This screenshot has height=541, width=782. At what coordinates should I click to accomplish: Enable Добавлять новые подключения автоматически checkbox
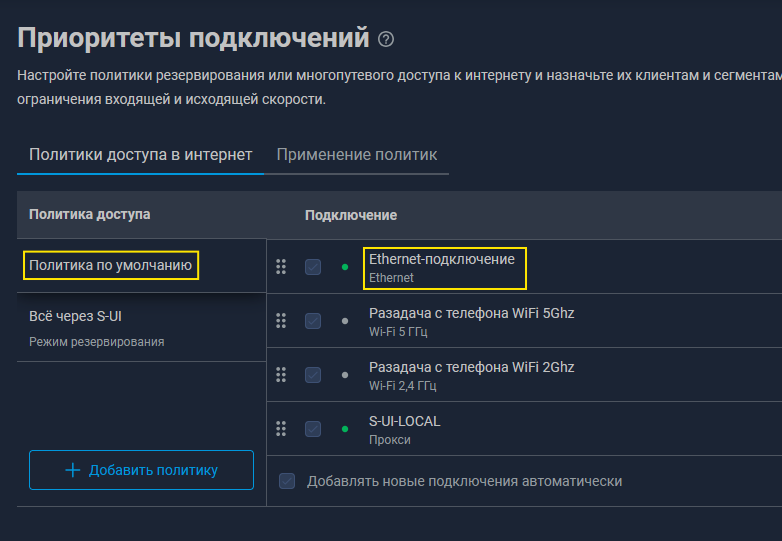tap(288, 481)
